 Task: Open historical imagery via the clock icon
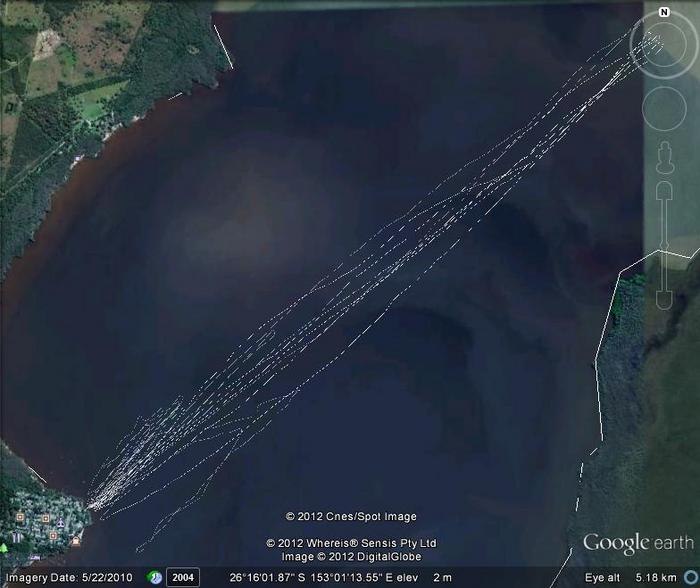[155, 577]
